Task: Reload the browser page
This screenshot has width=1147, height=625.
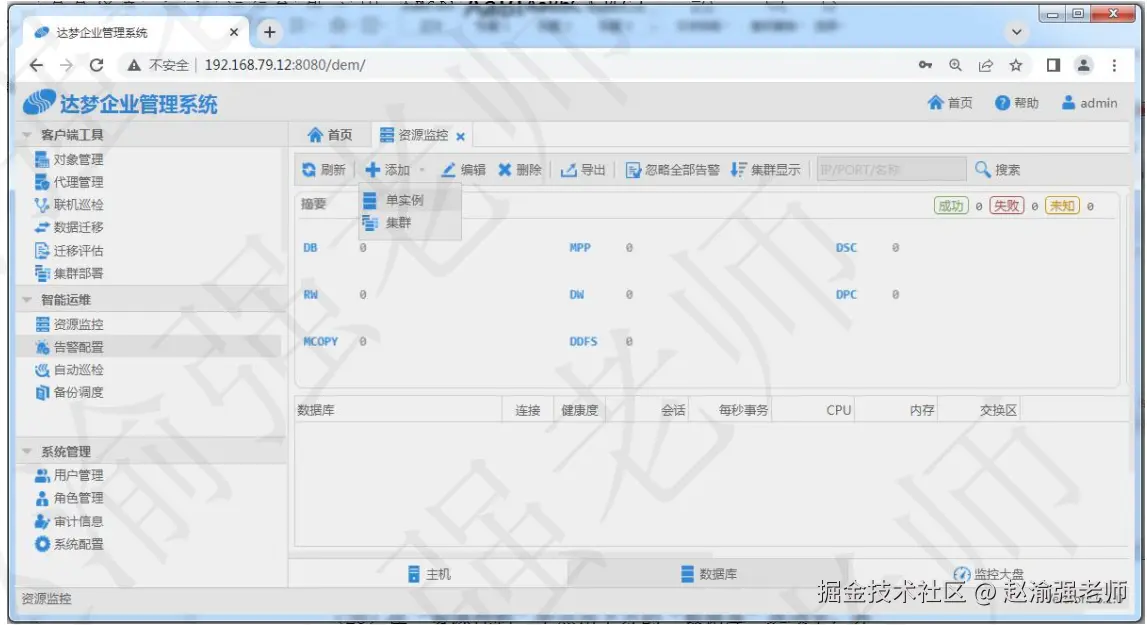Action: 97,65
